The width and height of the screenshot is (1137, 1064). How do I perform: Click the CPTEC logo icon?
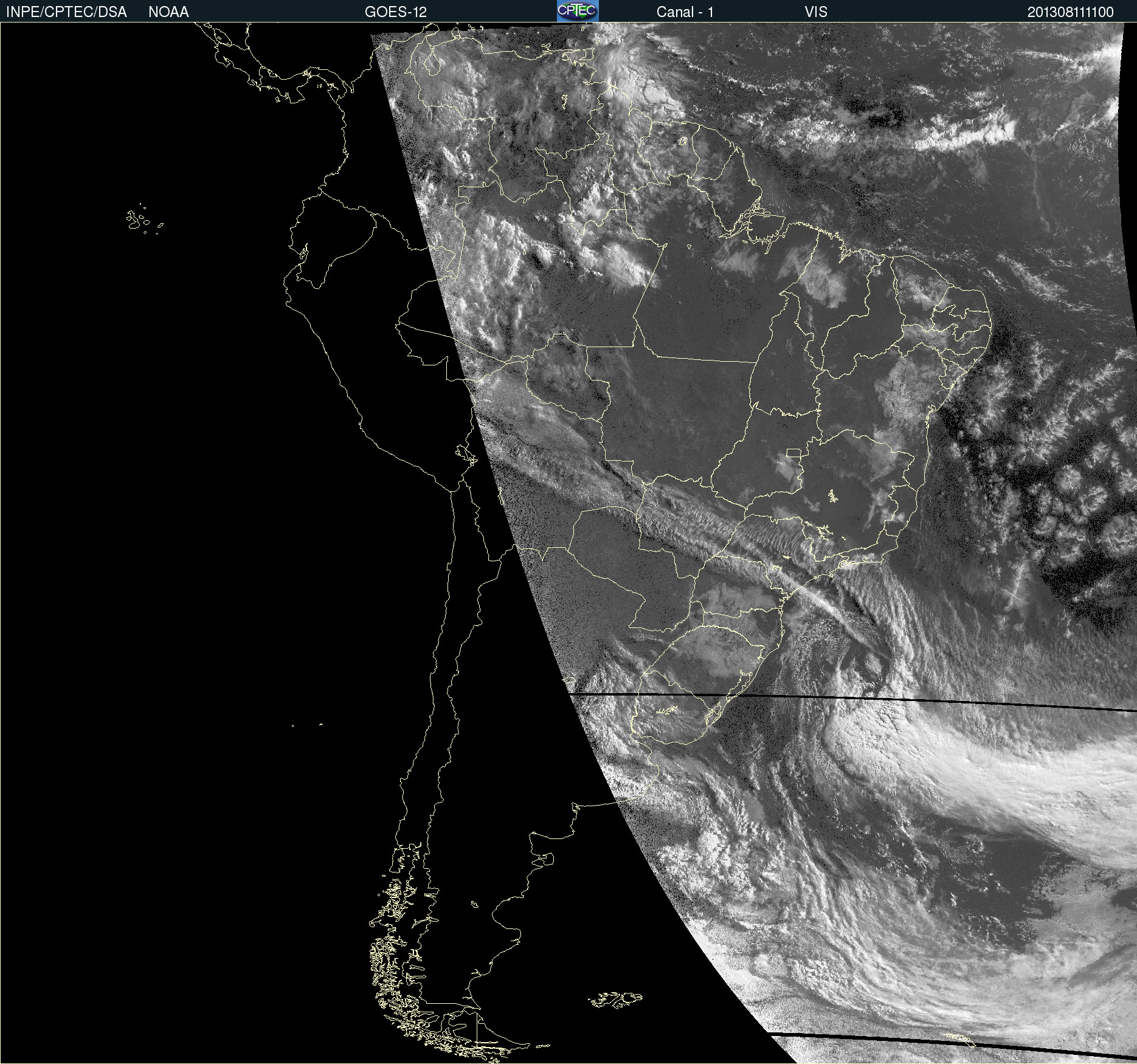pos(578,11)
